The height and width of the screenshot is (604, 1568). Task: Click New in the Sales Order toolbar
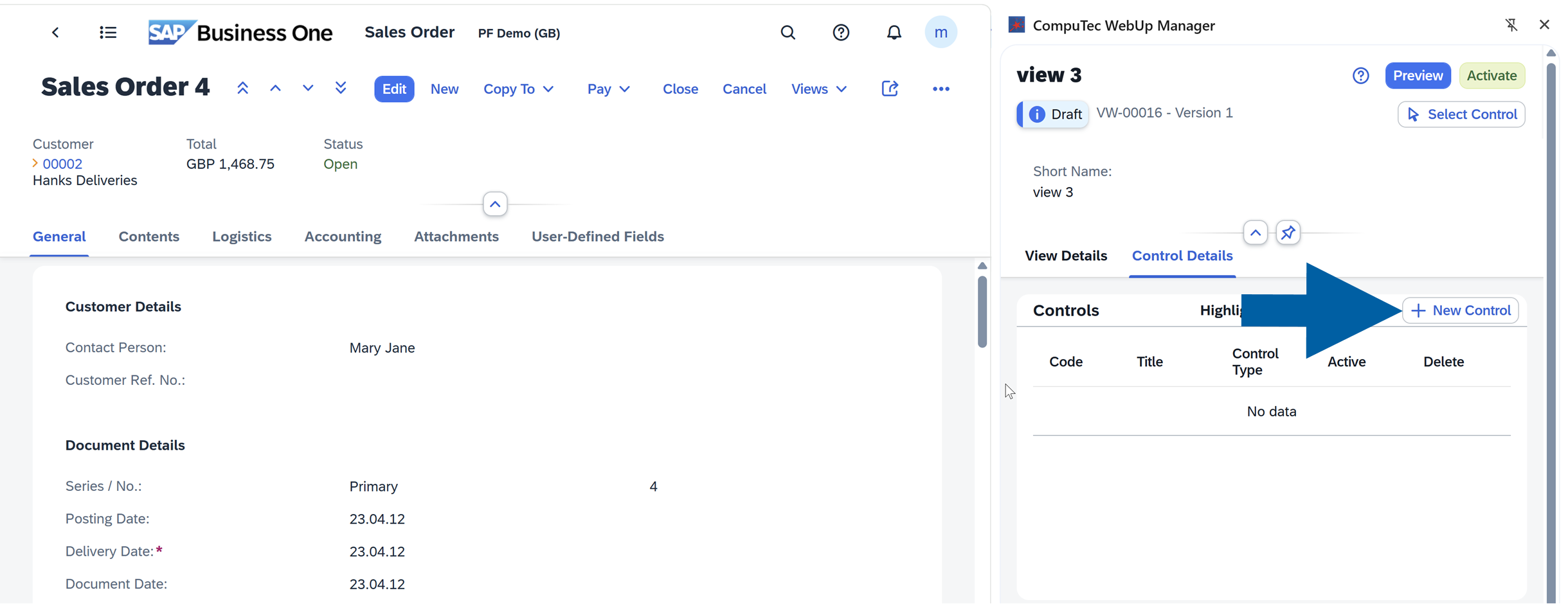[x=444, y=89]
